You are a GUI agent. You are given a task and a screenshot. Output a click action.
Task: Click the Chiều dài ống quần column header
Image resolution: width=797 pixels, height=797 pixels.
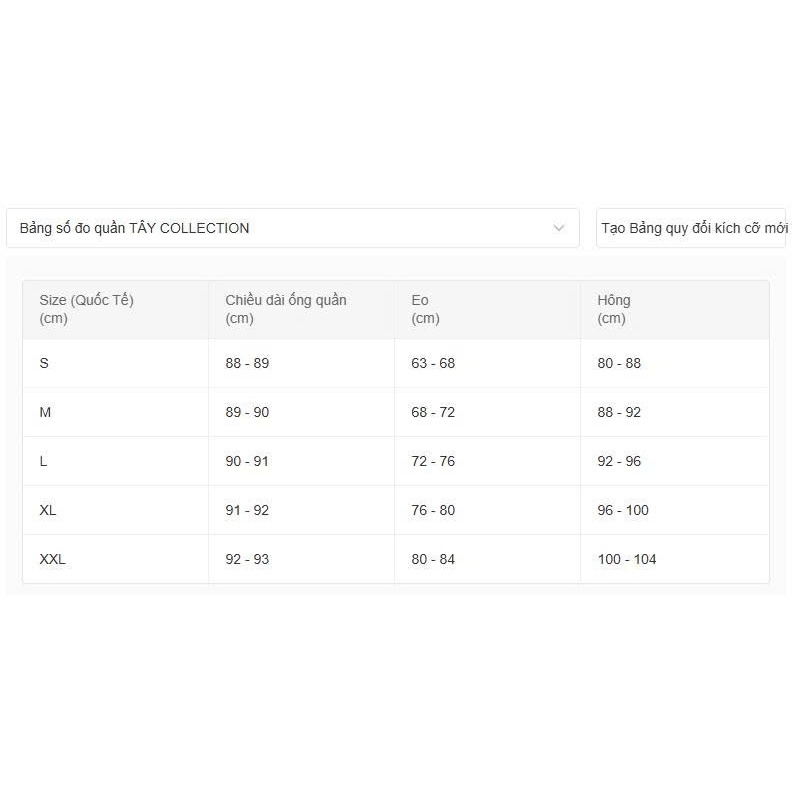coord(286,309)
